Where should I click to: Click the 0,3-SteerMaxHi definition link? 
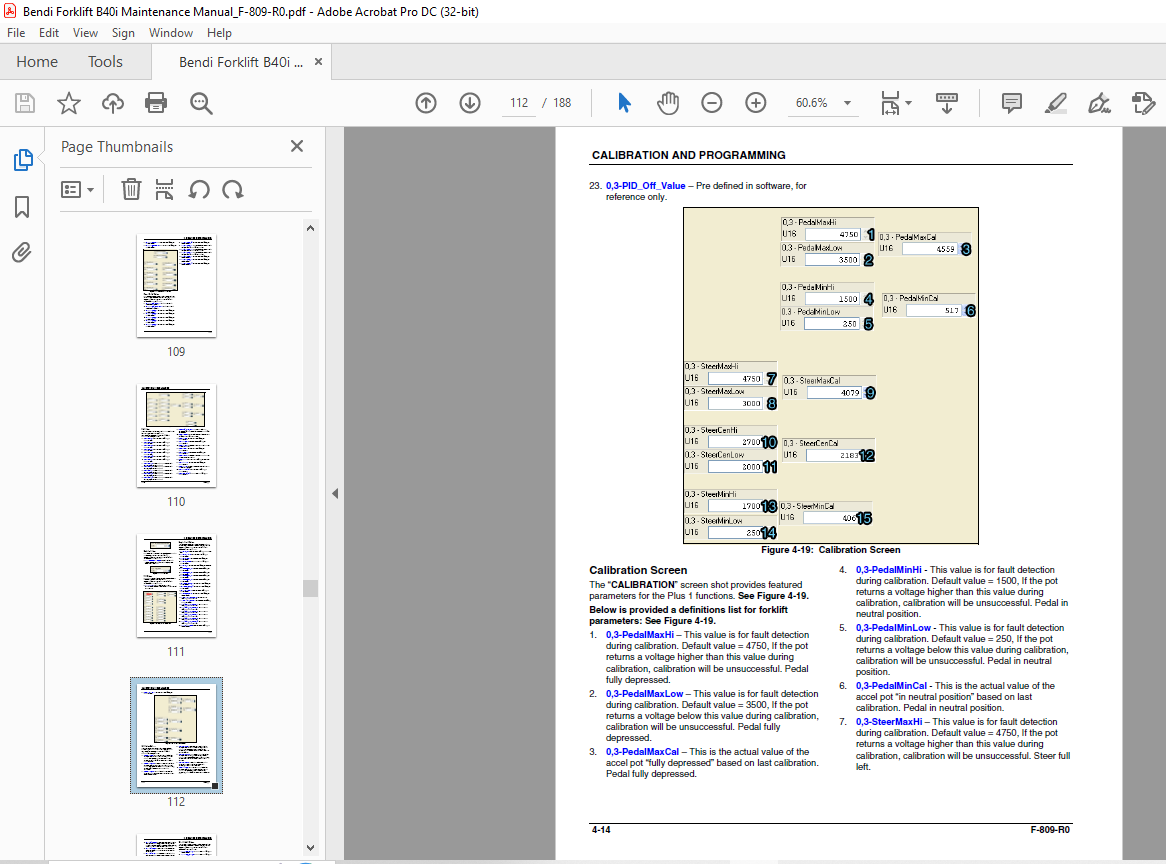point(889,721)
